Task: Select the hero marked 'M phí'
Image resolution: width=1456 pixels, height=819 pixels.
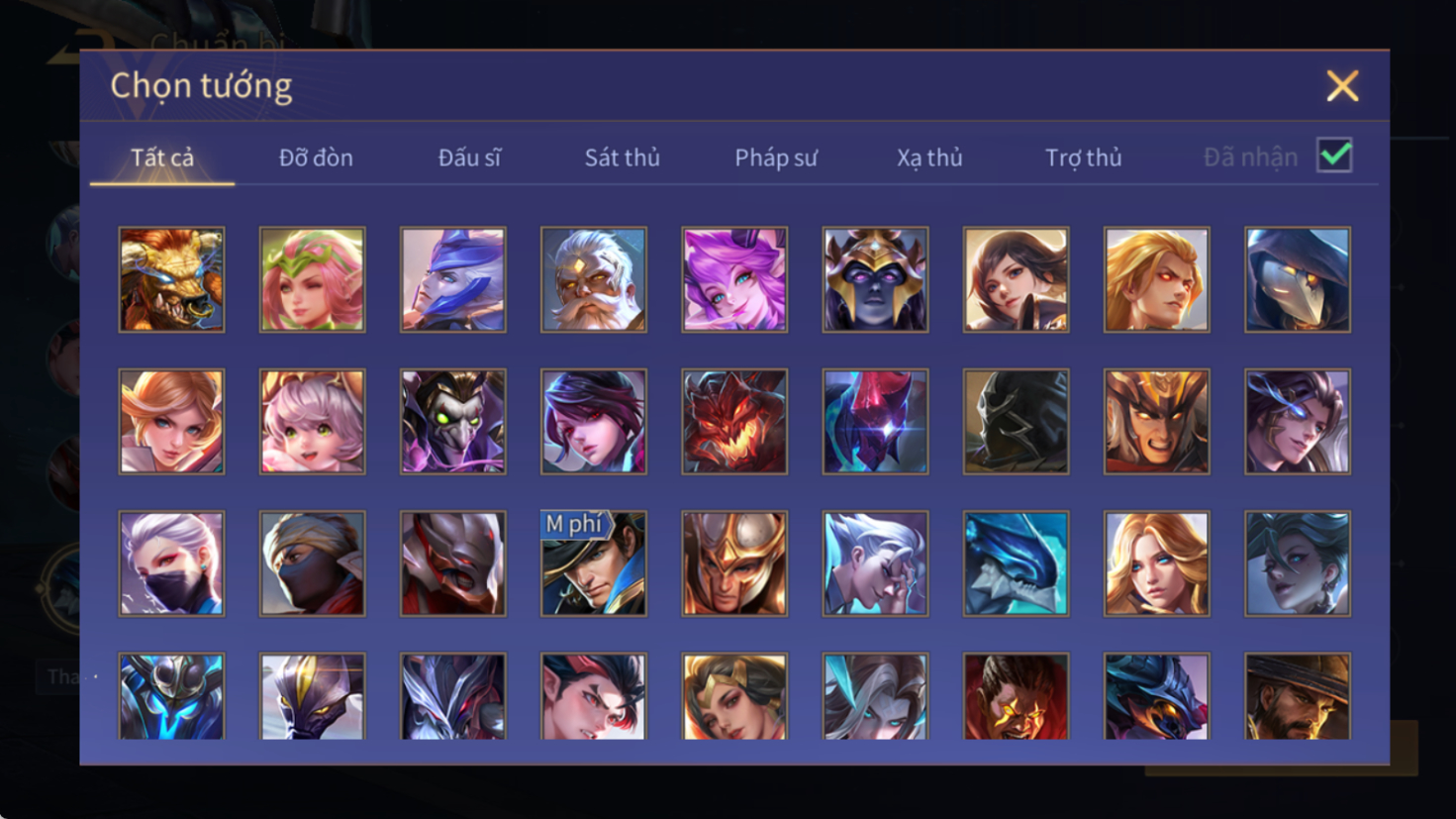Action: (x=594, y=563)
